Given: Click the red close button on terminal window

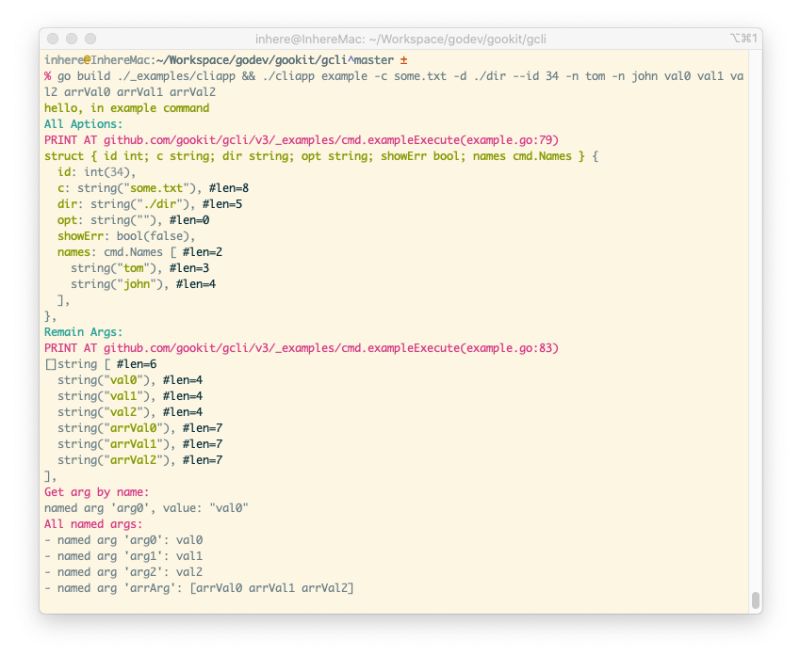Looking at the screenshot, I should [52, 38].
